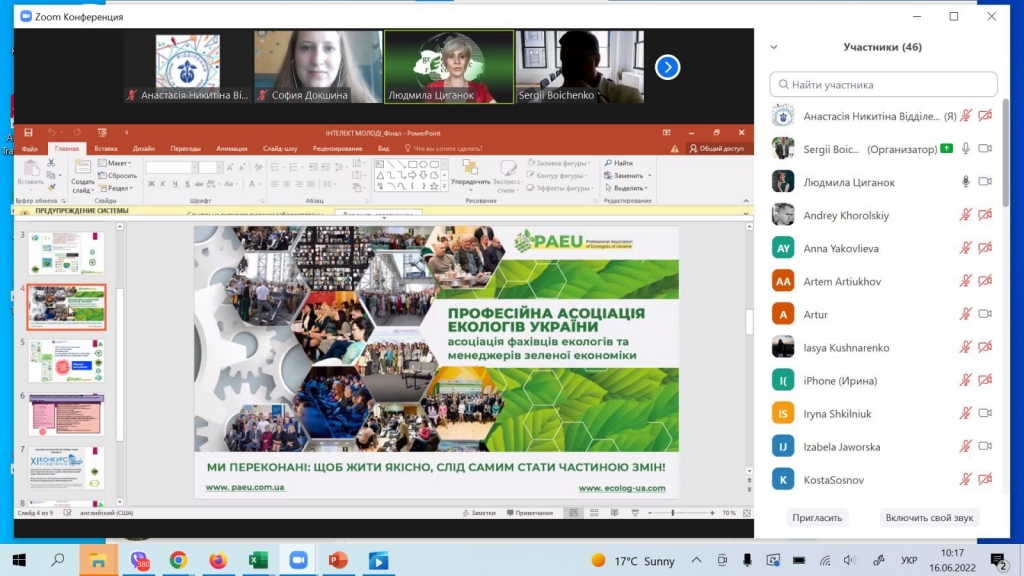Open Viber from the taskbar
The height and width of the screenshot is (576, 1024).
click(139, 560)
